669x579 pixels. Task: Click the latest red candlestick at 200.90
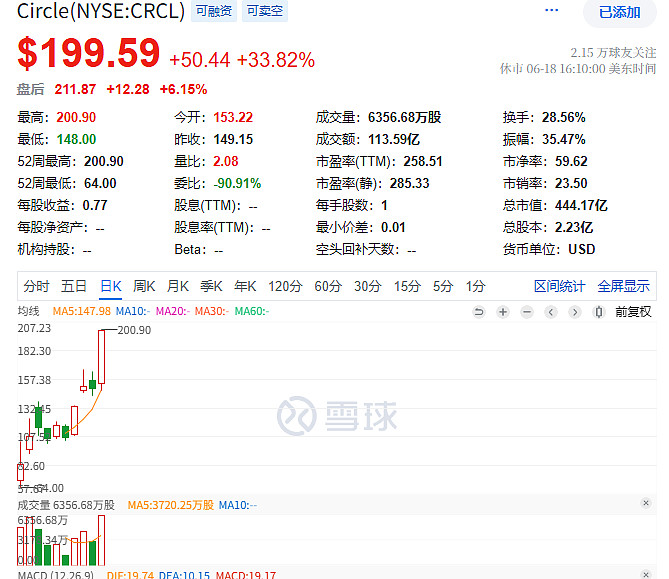102,357
